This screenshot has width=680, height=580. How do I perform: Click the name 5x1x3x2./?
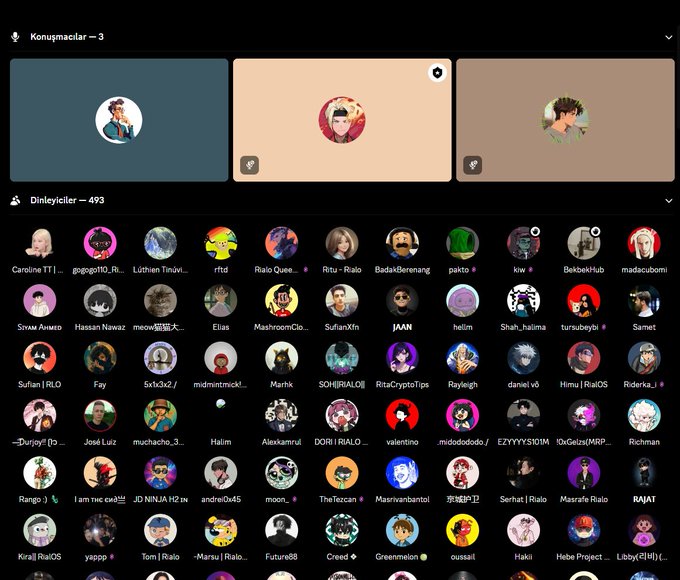pos(160,385)
